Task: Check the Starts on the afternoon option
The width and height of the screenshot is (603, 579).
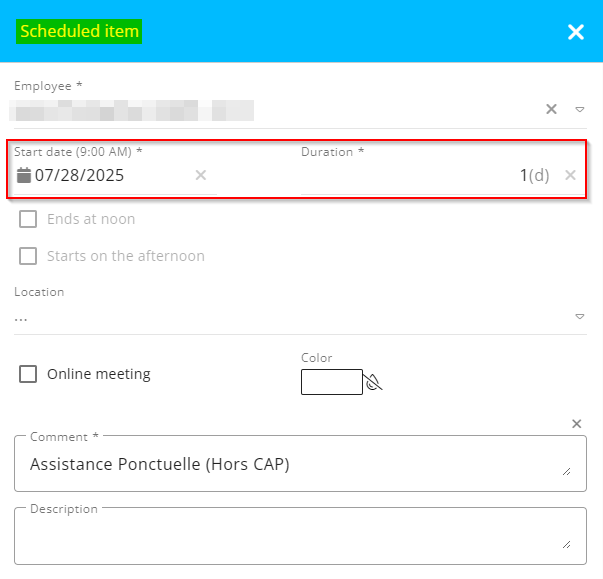Action: pyautogui.click(x=28, y=256)
